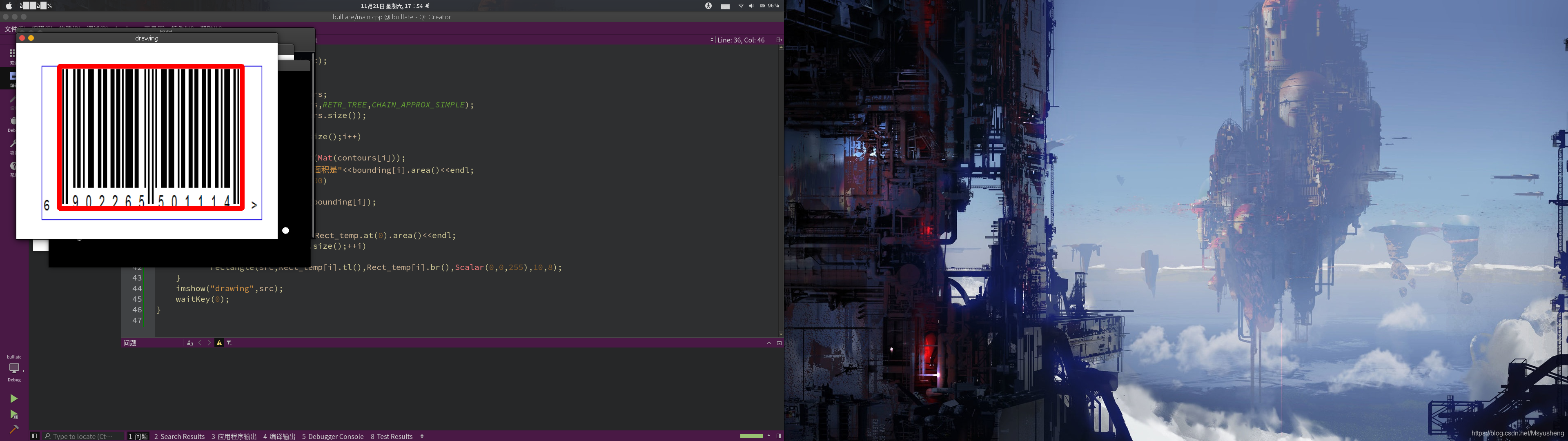Toggle the warnings filter button

pos(219,343)
